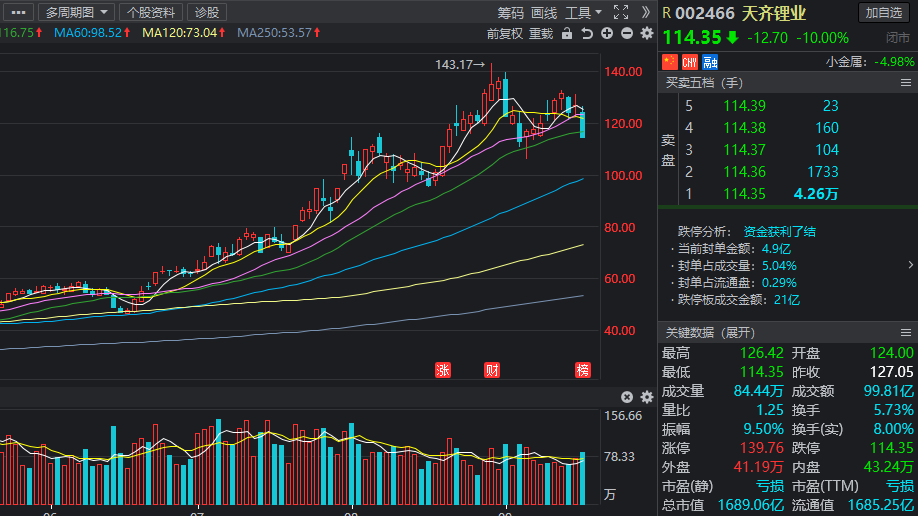Expand the 工具 dropdown menu

583,13
